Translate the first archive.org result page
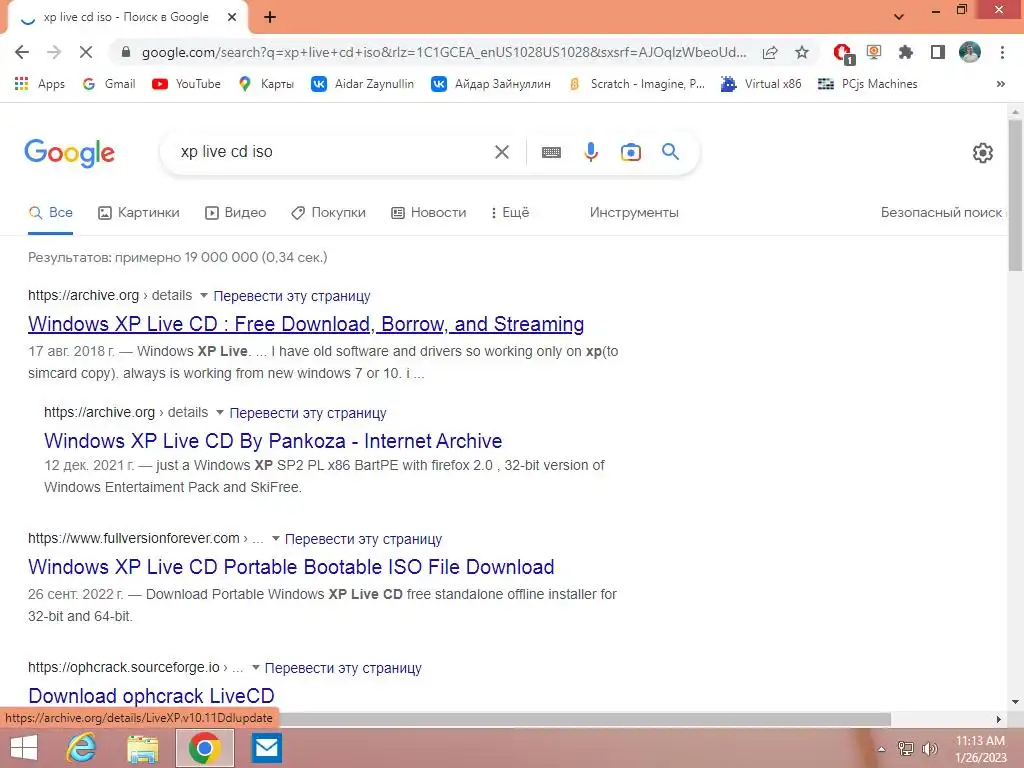Screen dimensions: 1024x768 292,296
